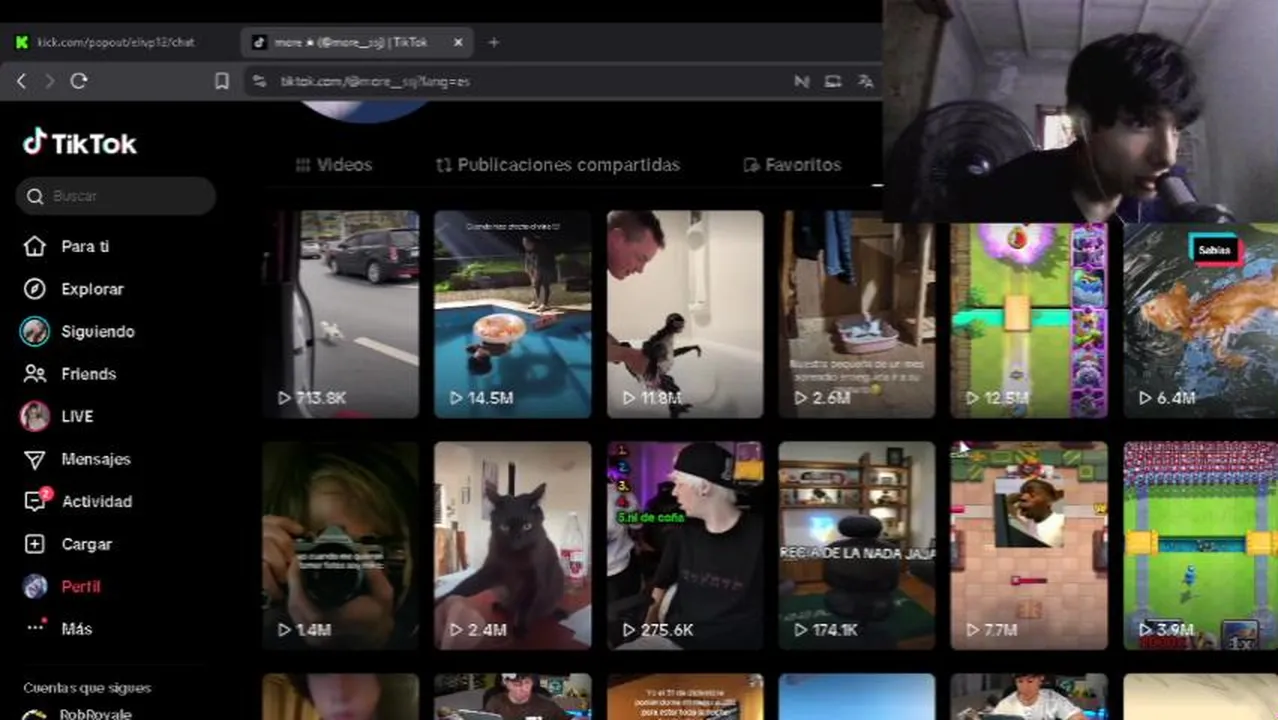1278x720 pixels.
Task: Switch to the kick.com chat browser tab
Action: coord(118,42)
